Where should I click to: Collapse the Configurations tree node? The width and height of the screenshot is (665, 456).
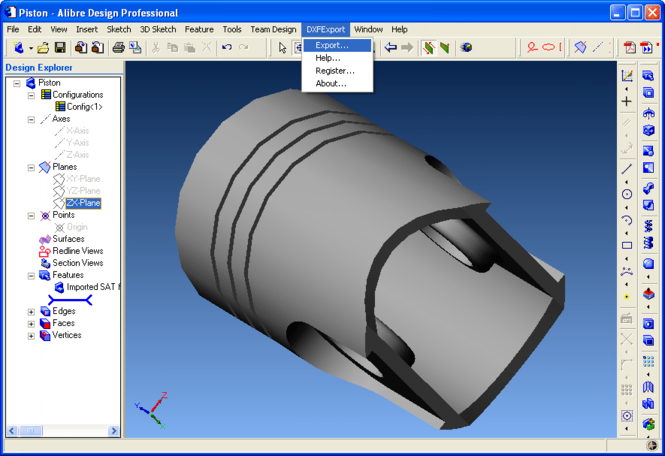tap(31, 95)
